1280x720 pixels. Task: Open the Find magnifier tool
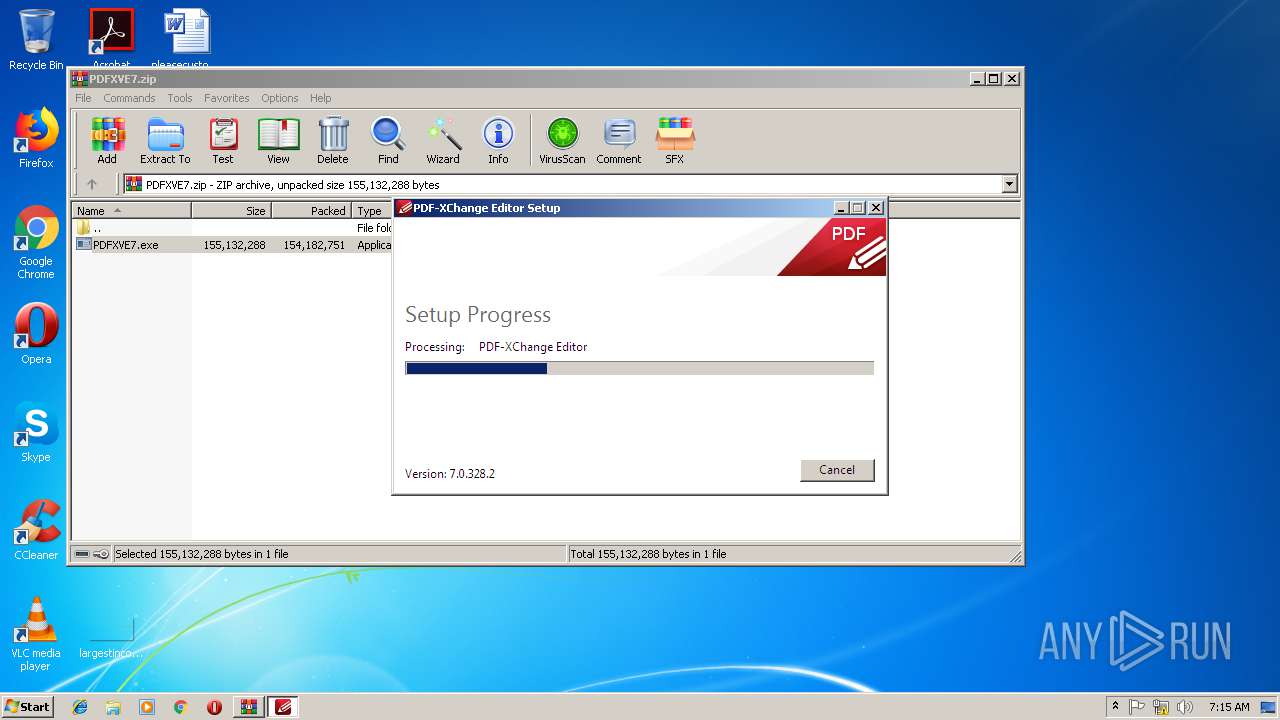tap(388, 140)
